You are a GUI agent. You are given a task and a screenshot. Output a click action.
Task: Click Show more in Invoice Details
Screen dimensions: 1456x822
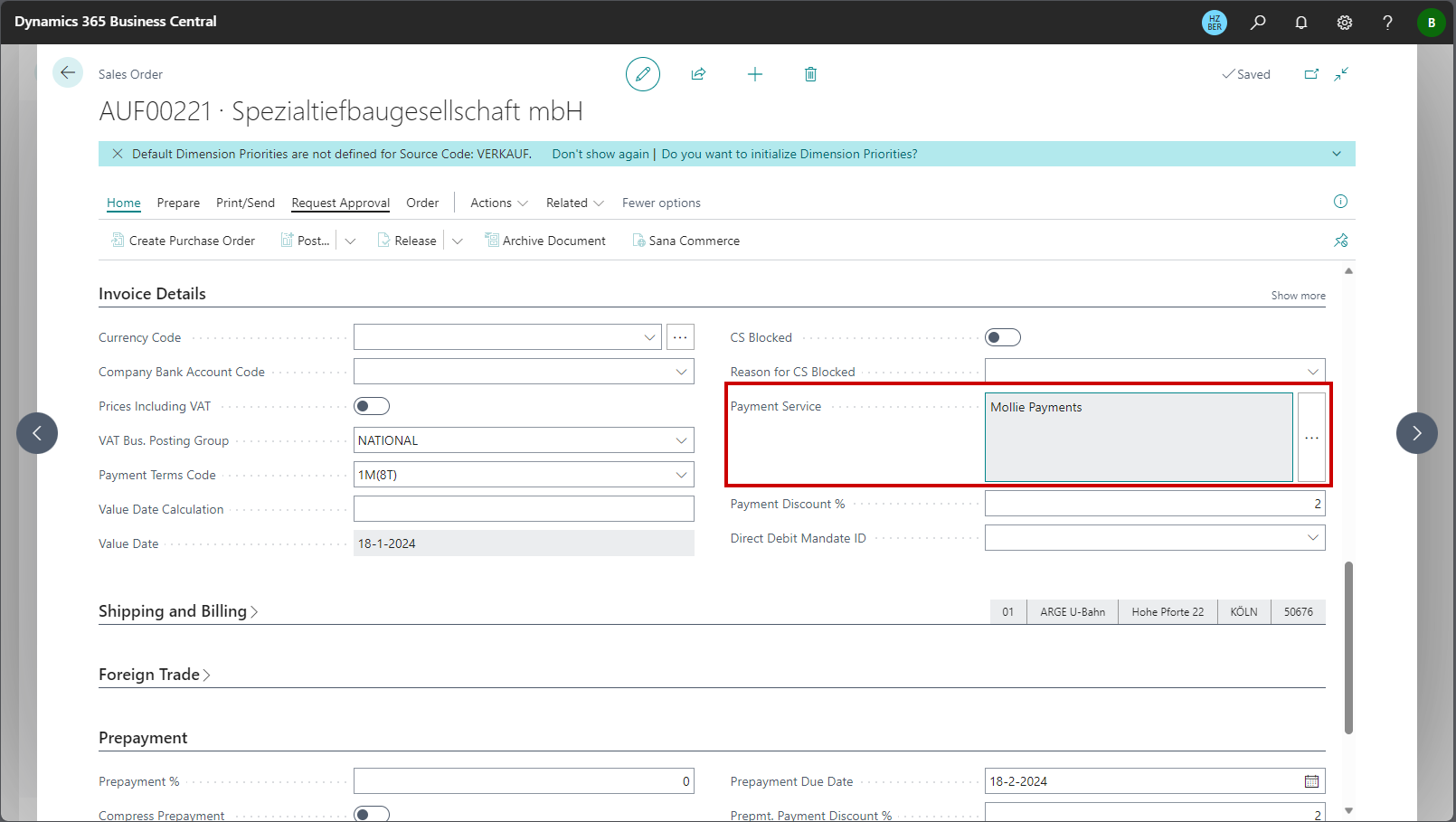pyautogui.click(x=1298, y=296)
